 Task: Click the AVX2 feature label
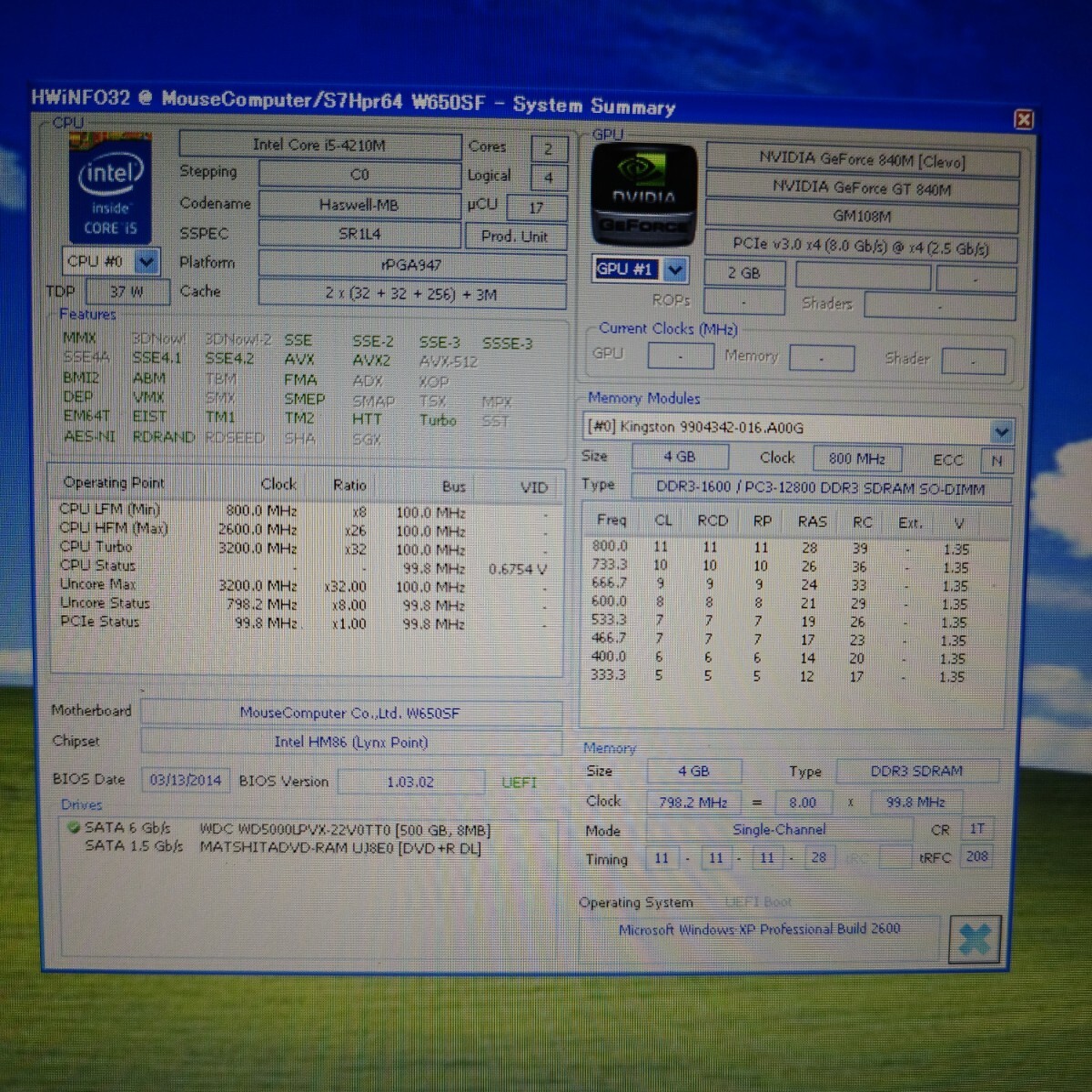click(x=371, y=360)
